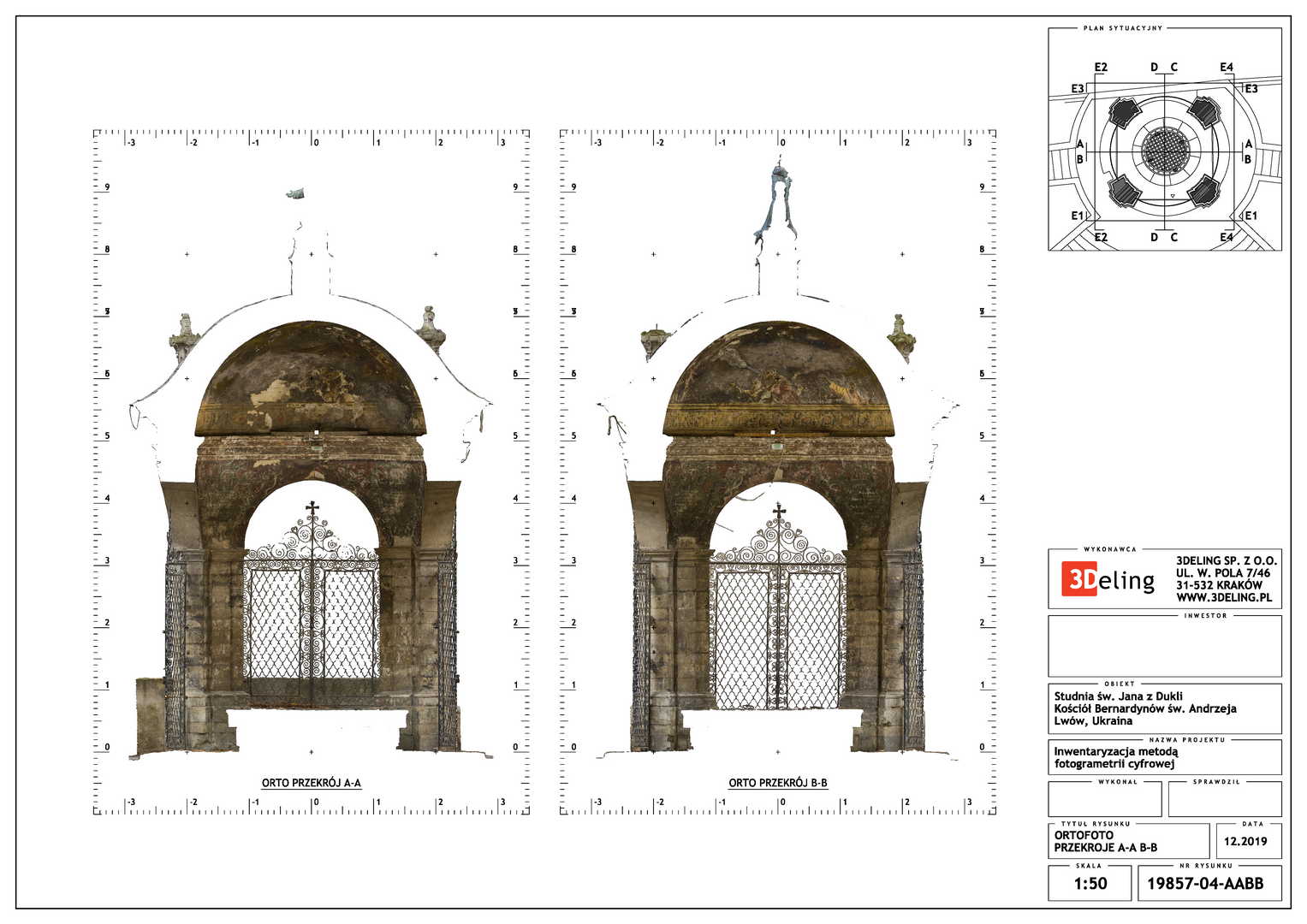1307x924 pixels.
Task: Select the 1:50 scale value
Action: coord(1090,884)
